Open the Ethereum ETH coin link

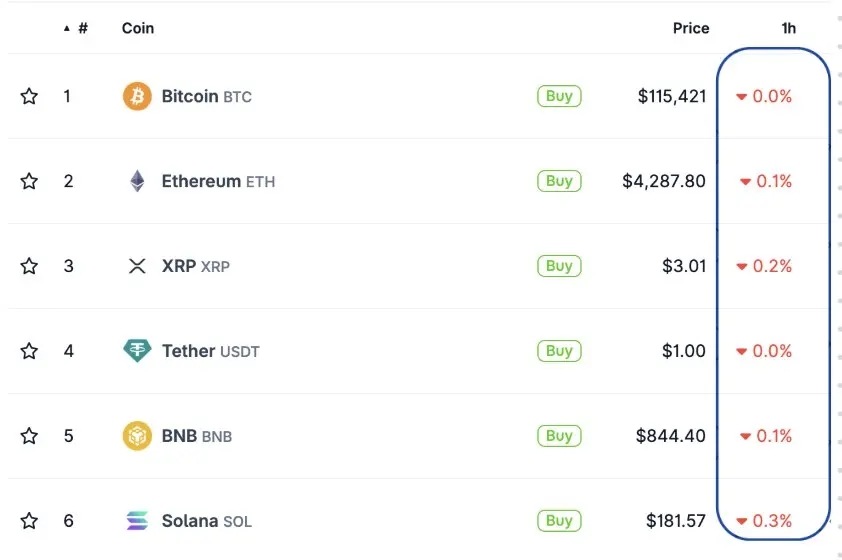[x=218, y=181]
